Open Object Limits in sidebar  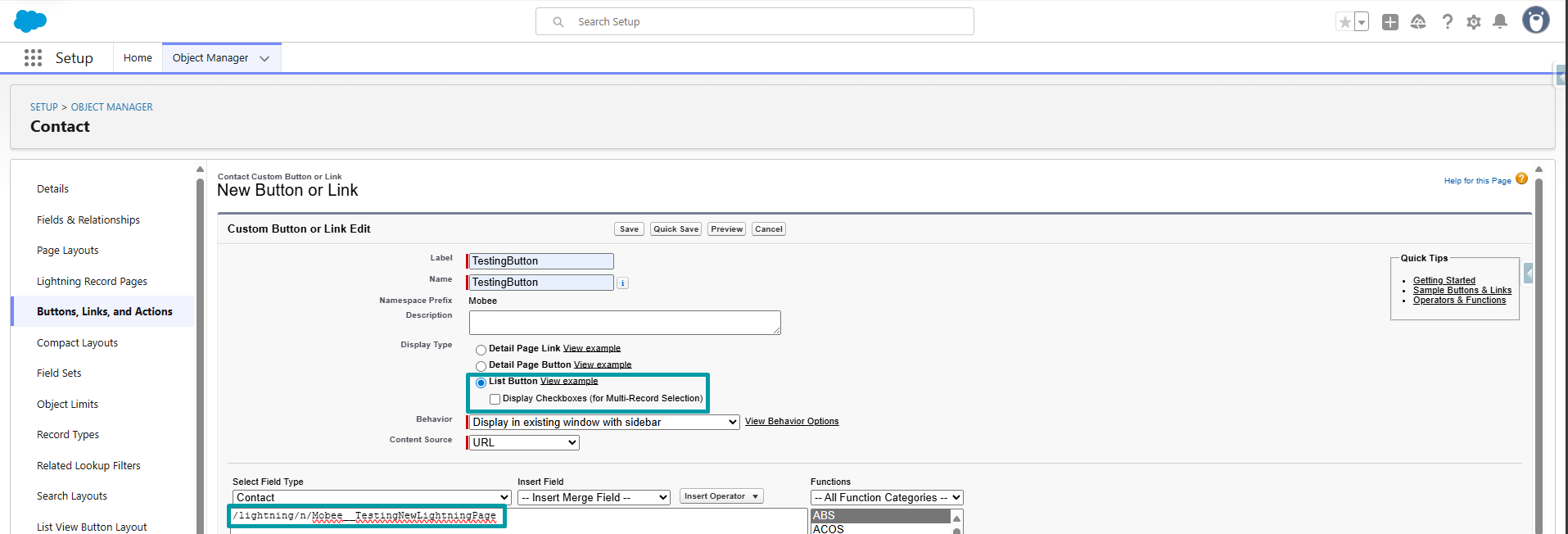(x=68, y=404)
